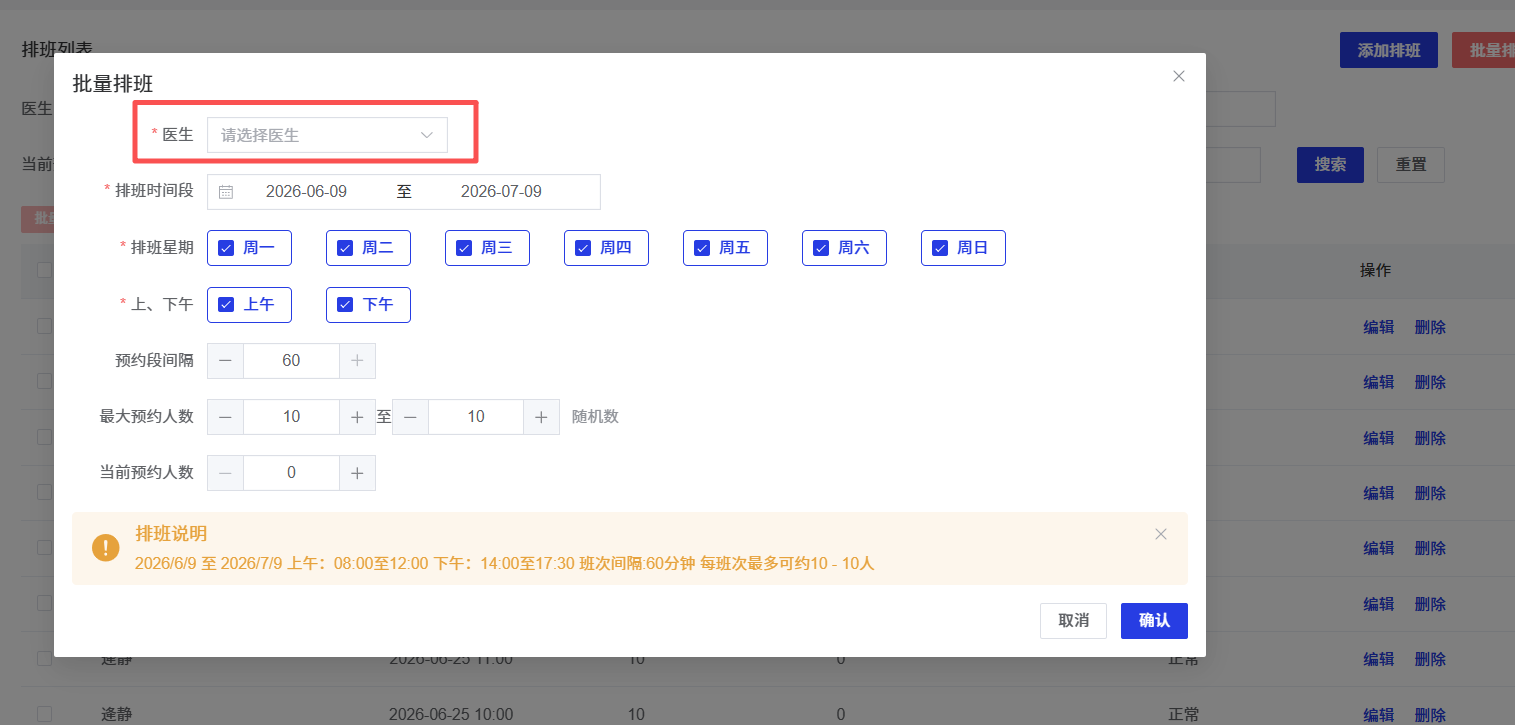This screenshot has width=1515, height=725.
Task: Close the 批量排班 dialog with X icon
Action: [x=1179, y=76]
